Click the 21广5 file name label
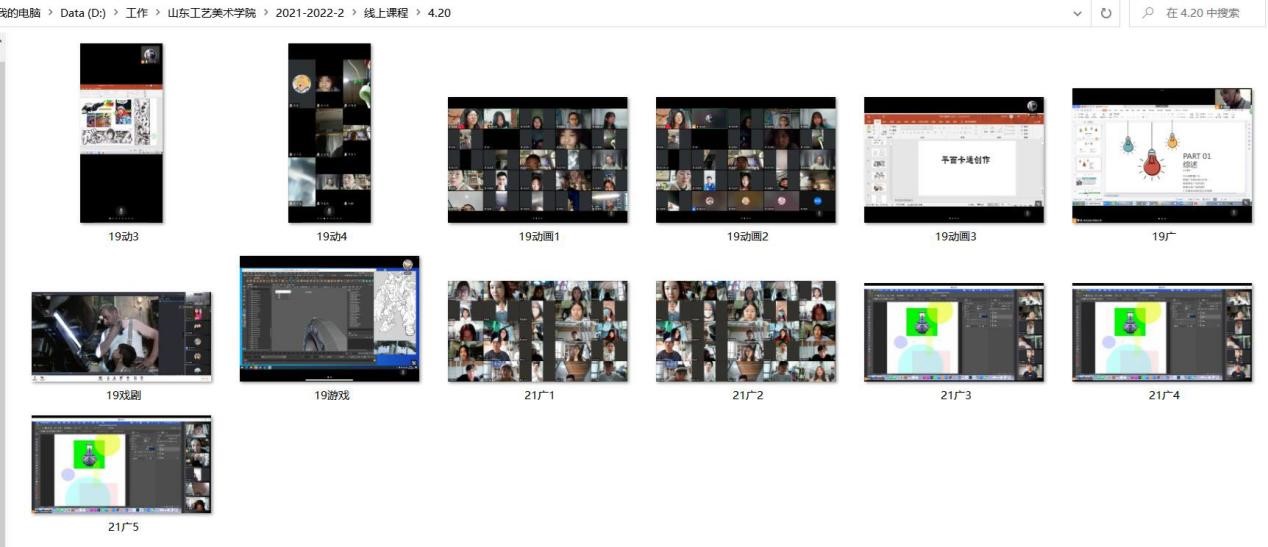The width and height of the screenshot is (1268, 547). pyautogui.click(x=123, y=527)
